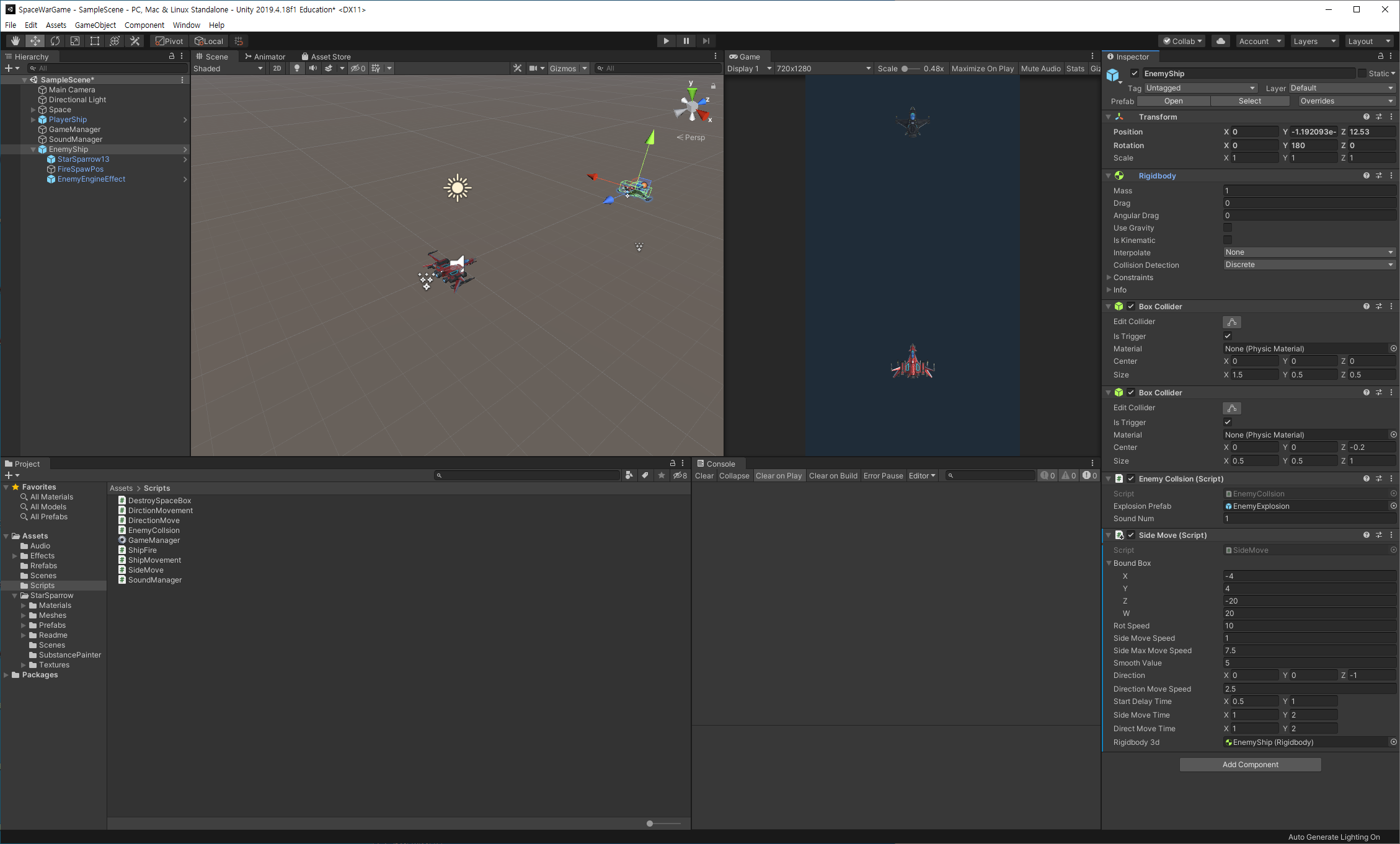The height and width of the screenshot is (844, 1400).
Task: Collapse the EnemyShip hierarchy item
Action: tap(33, 149)
